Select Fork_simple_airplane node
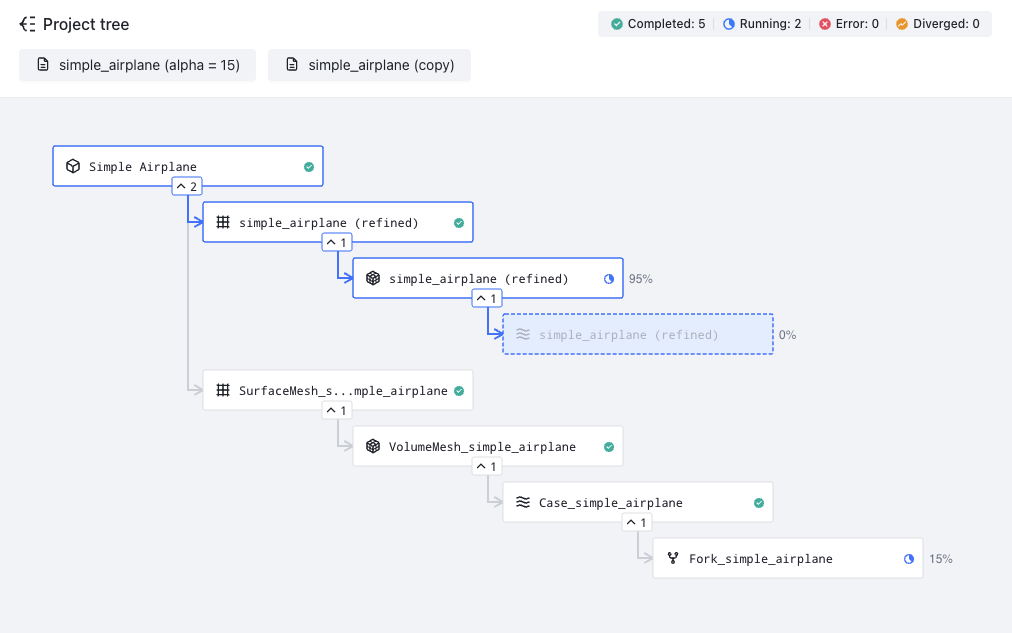This screenshot has width=1012, height=633. [787, 558]
